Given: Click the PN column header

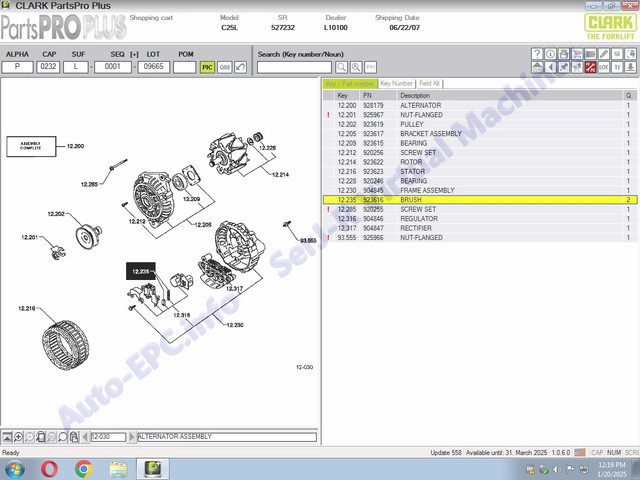Looking at the screenshot, I should (378, 96).
